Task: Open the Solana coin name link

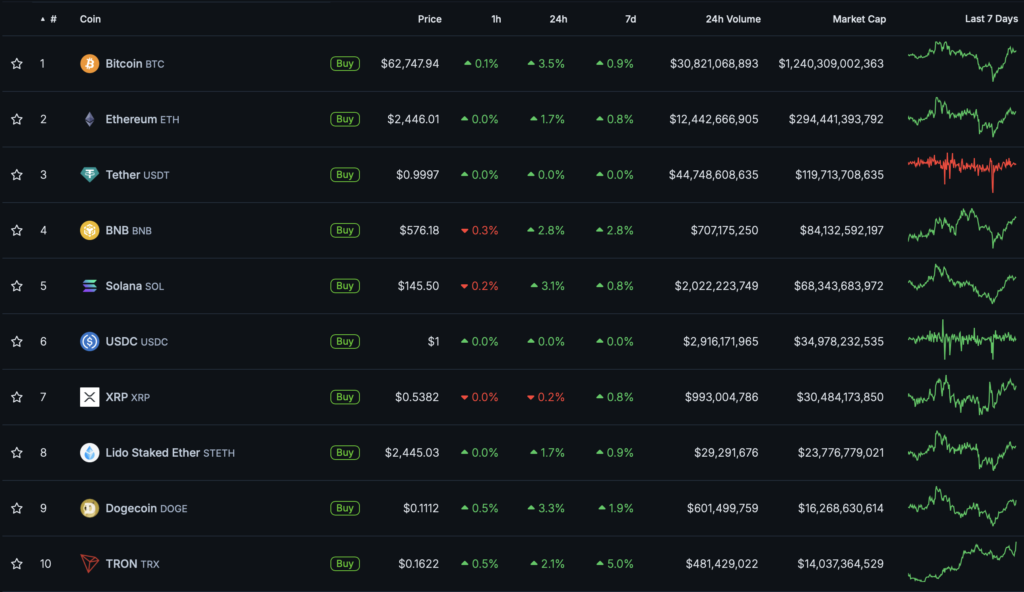Action: 123,286
